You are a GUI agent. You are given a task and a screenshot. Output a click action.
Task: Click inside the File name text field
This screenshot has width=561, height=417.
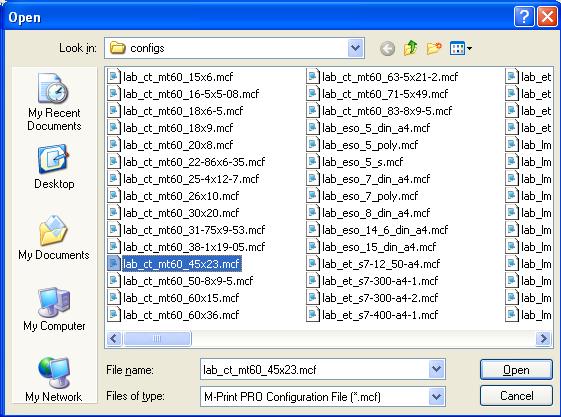(x=315, y=369)
